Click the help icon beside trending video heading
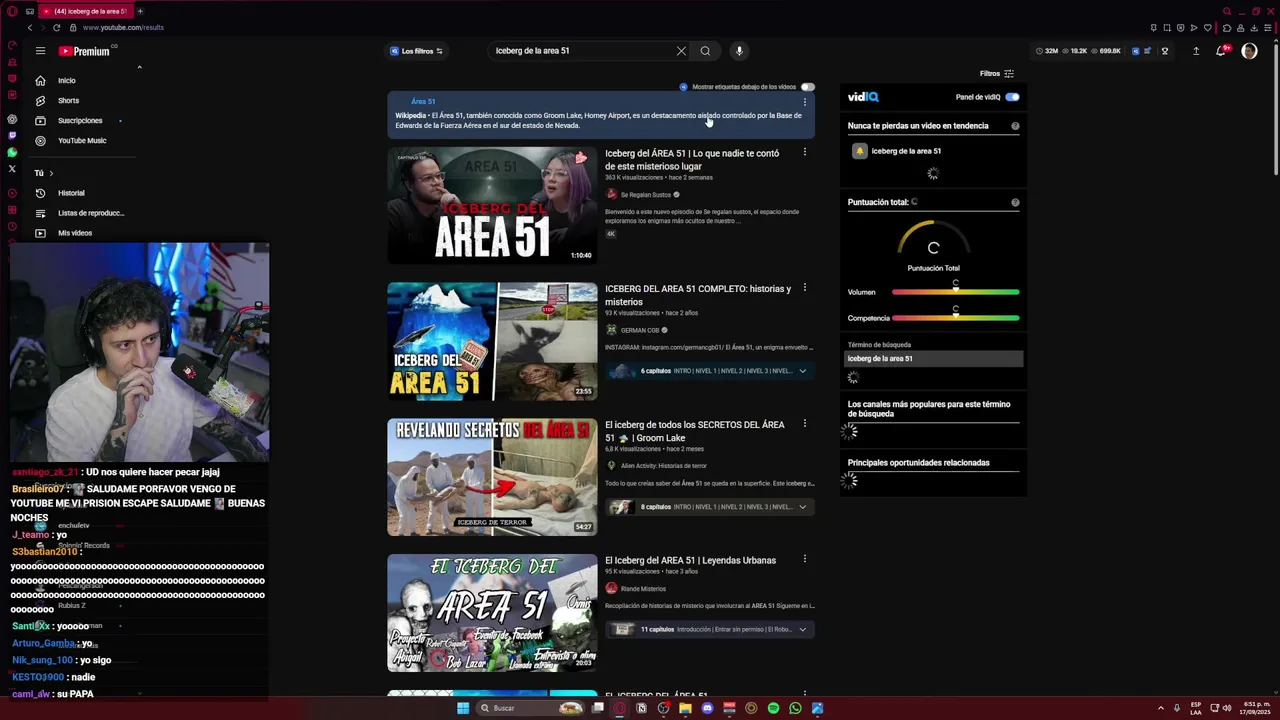1280x720 pixels. 1015,126
